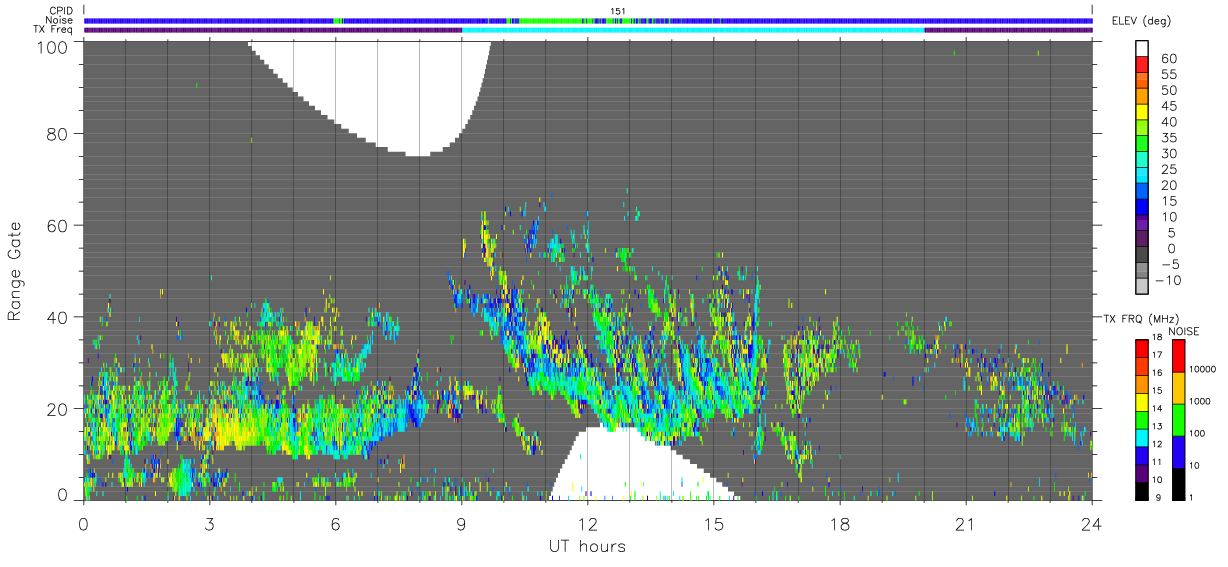Image resolution: width=1228 pixels, height=567 pixels.
Task: Click the 'Range Gate' y-axis title
Action: click(15, 270)
